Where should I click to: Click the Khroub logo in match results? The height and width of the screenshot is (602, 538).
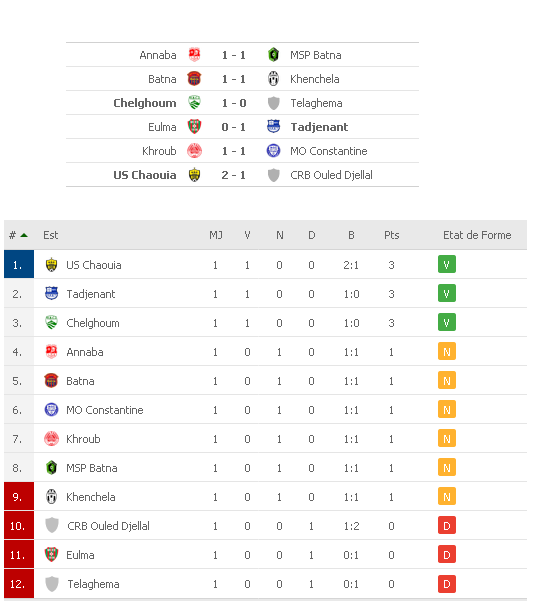(194, 151)
